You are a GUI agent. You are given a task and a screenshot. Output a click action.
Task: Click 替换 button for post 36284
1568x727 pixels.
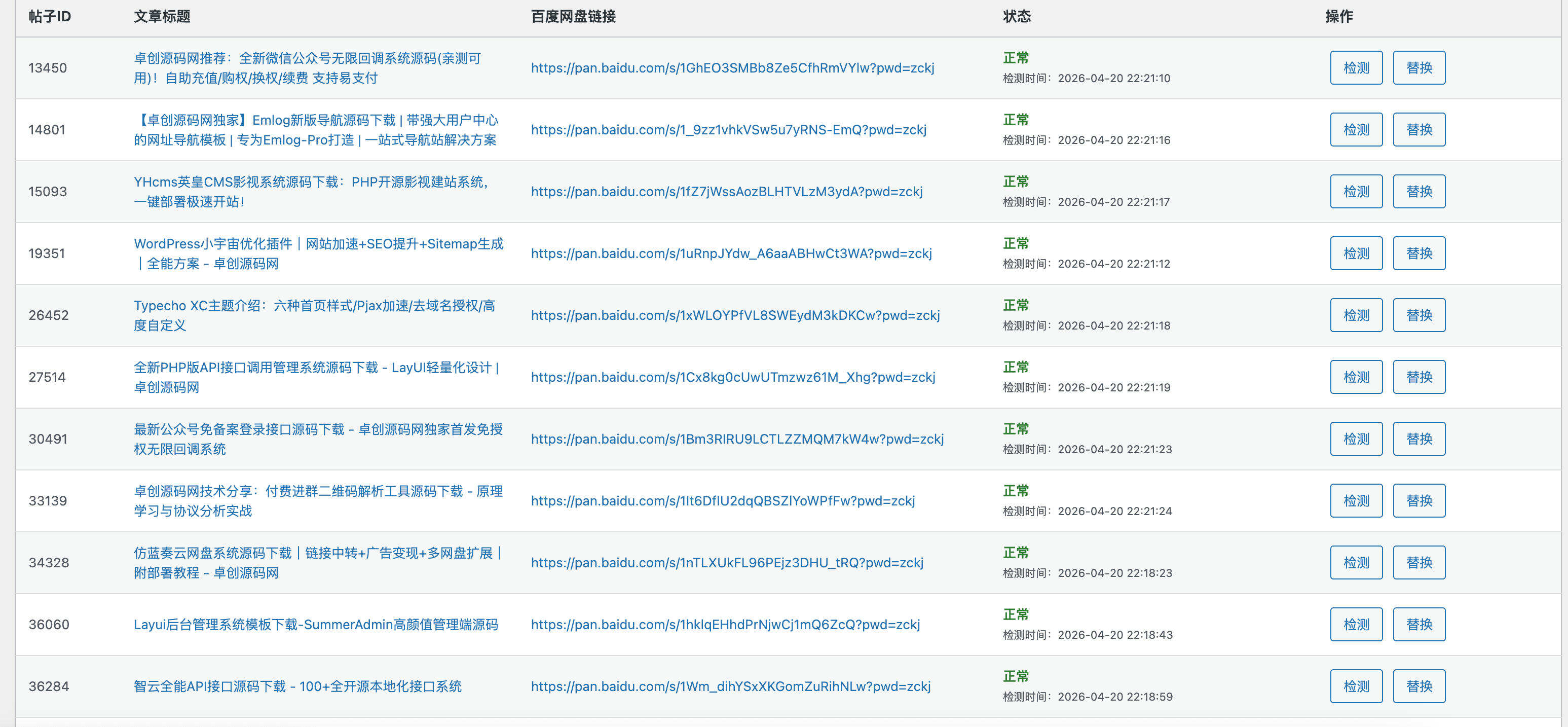pos(1419,685)
